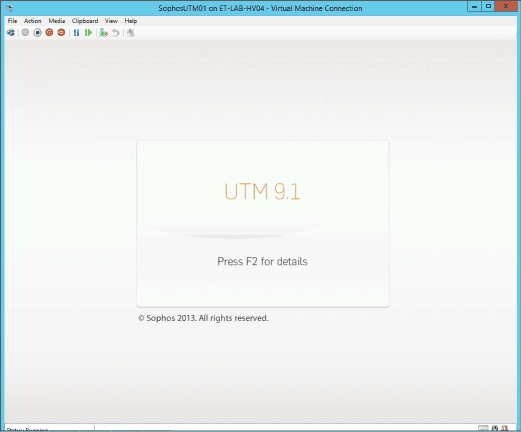The height and width of the screenshot is (432, 521).
Task: Close the Virtual Machine Connection window
Action: [506, 6]
